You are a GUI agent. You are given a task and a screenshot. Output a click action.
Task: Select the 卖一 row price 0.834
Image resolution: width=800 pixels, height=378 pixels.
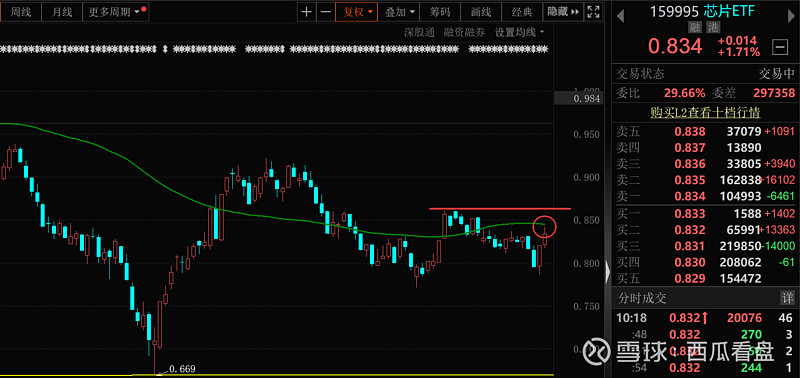[x=690, y=196]
